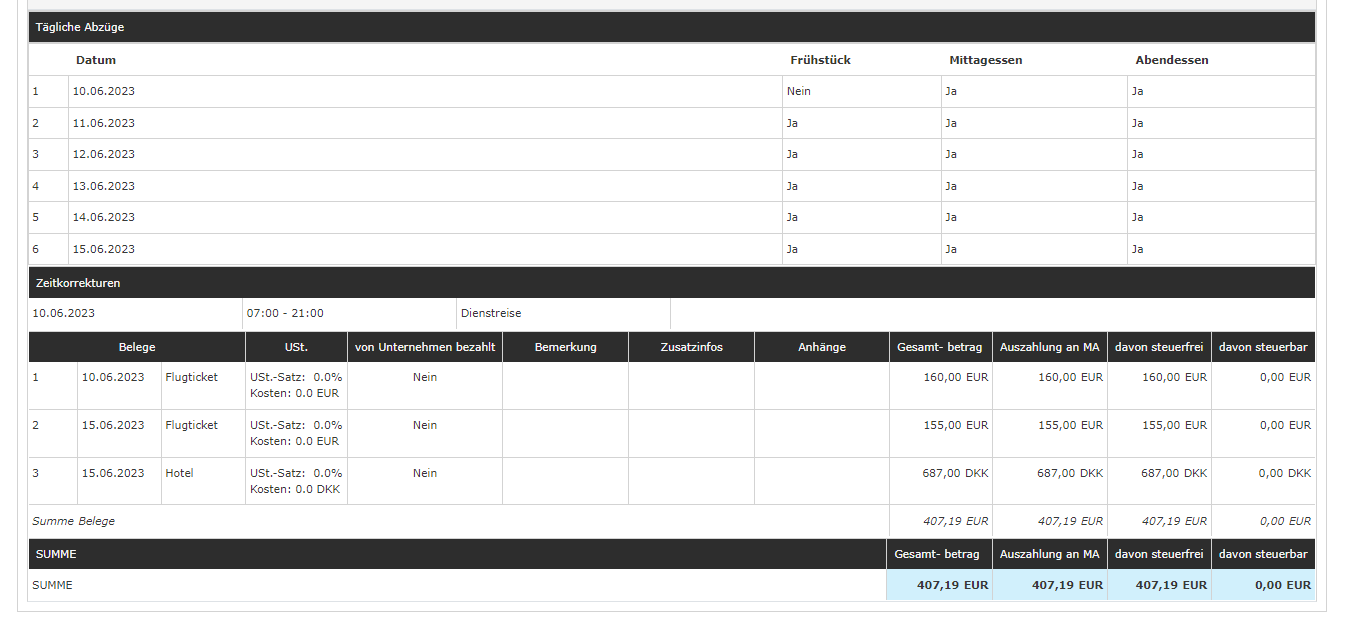Viewport: 1349px width, 623px height.
Task: Click the "Mittagessen" column header
Action: [985, 60]
